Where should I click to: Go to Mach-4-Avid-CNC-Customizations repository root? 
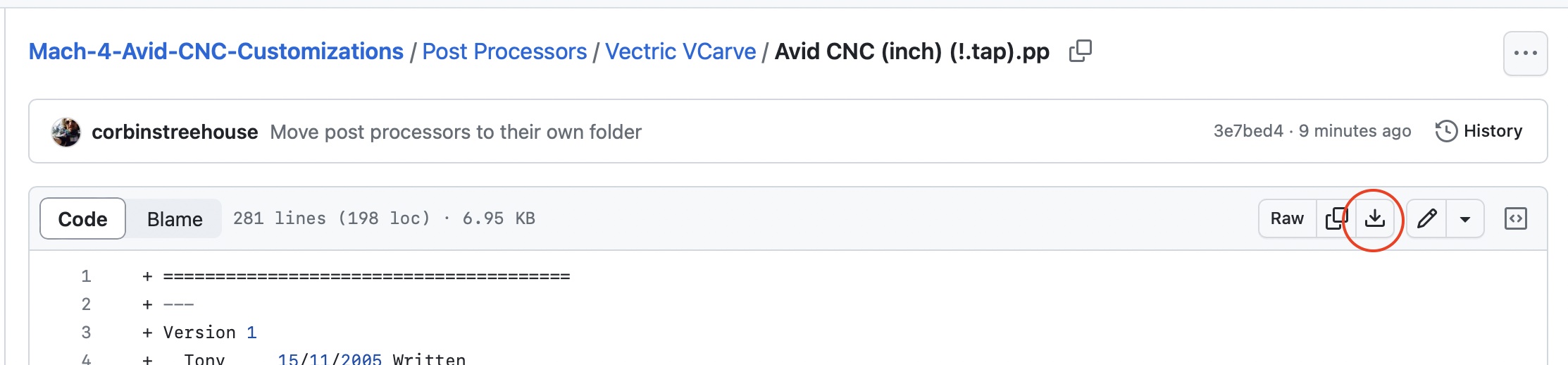point(216,51)
